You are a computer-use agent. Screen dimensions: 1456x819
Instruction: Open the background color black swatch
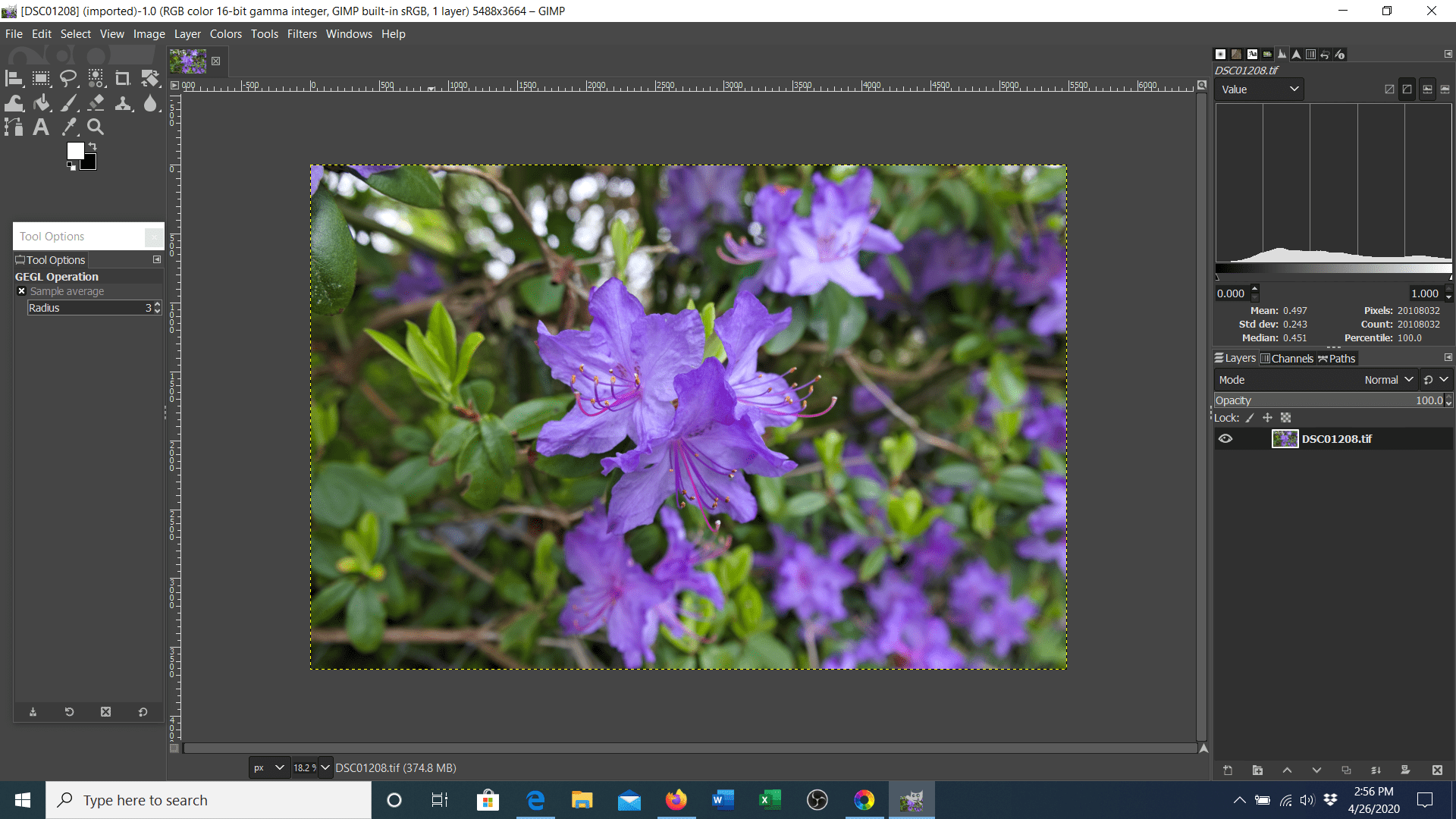91,164
